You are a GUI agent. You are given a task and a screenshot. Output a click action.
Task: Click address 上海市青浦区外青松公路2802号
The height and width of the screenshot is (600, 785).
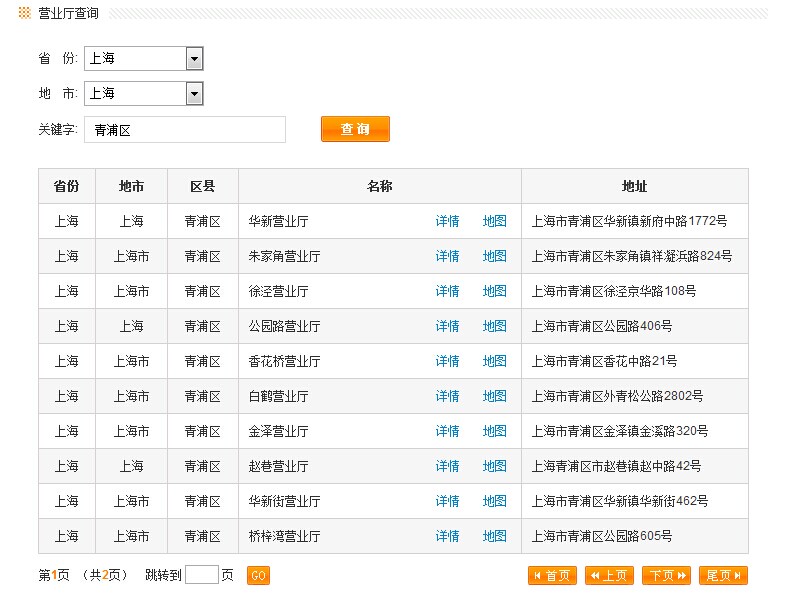pyautogui.click(x=617, y=396)
